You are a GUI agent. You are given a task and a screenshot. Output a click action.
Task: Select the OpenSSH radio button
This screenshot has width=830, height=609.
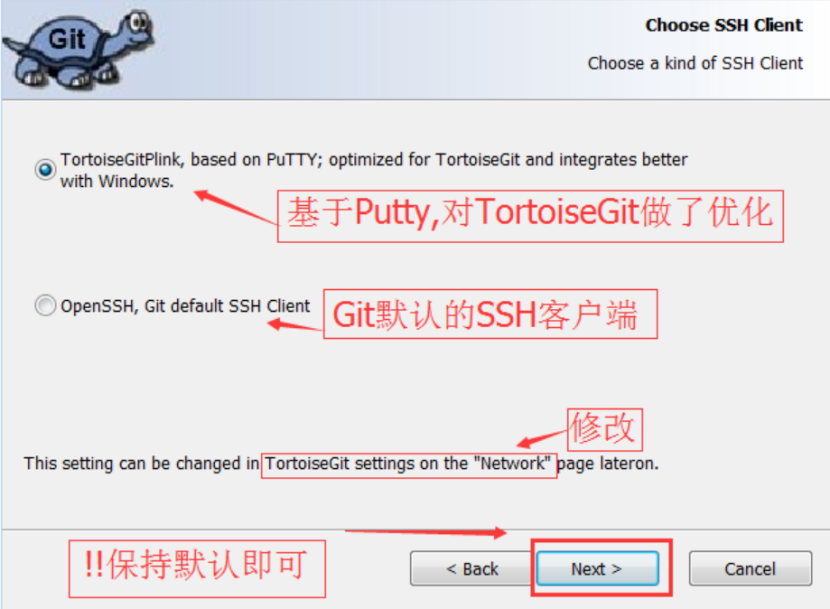45,306
